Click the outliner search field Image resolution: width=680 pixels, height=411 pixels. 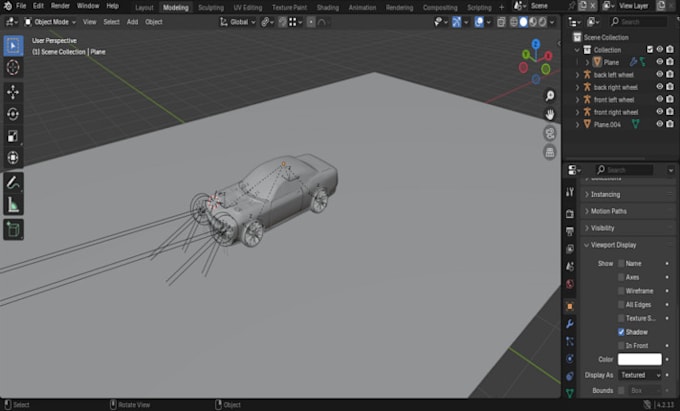pyautogui.click(x=638, y=22)
